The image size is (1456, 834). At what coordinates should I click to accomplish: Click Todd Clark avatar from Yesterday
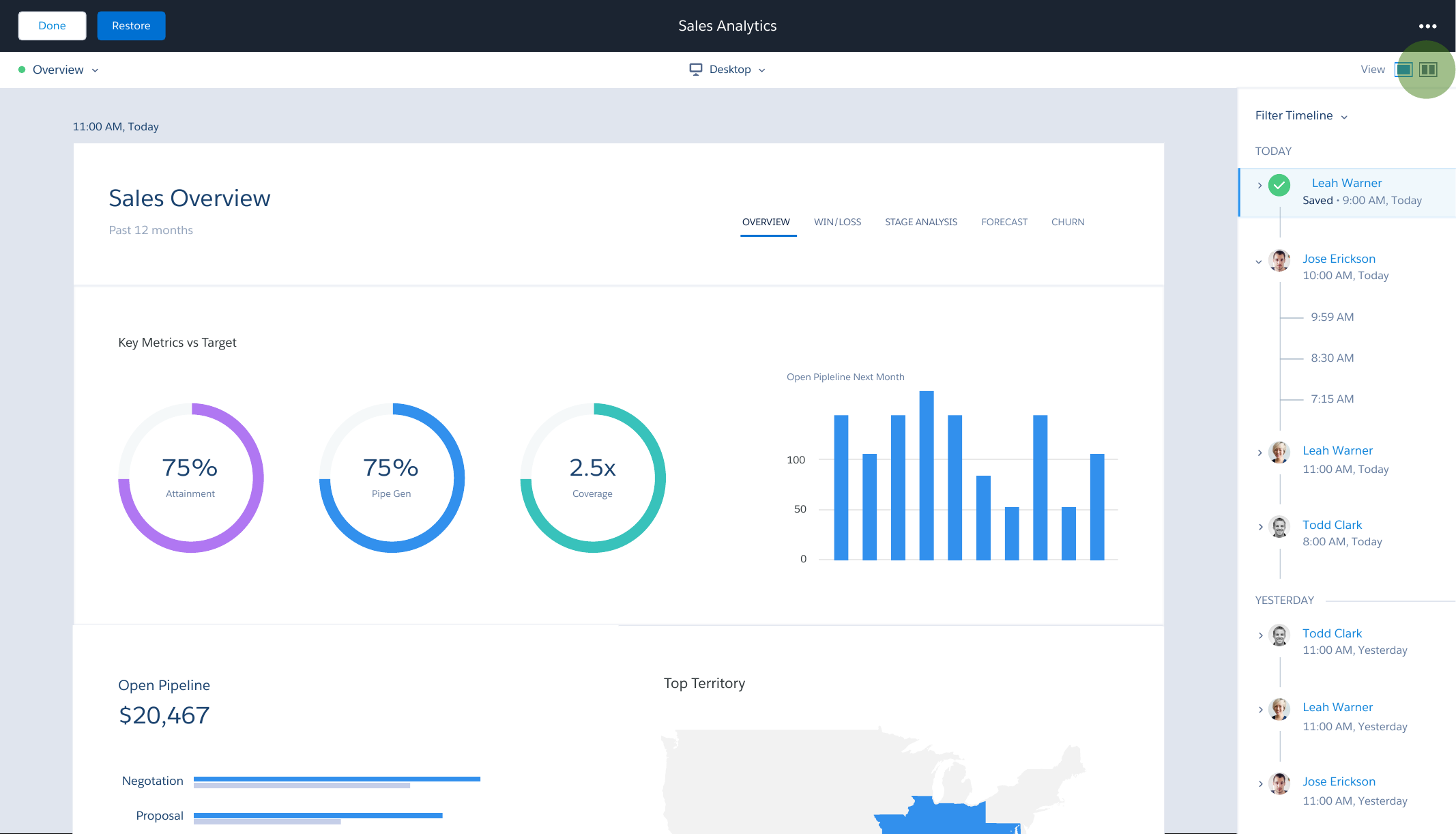1279,635
